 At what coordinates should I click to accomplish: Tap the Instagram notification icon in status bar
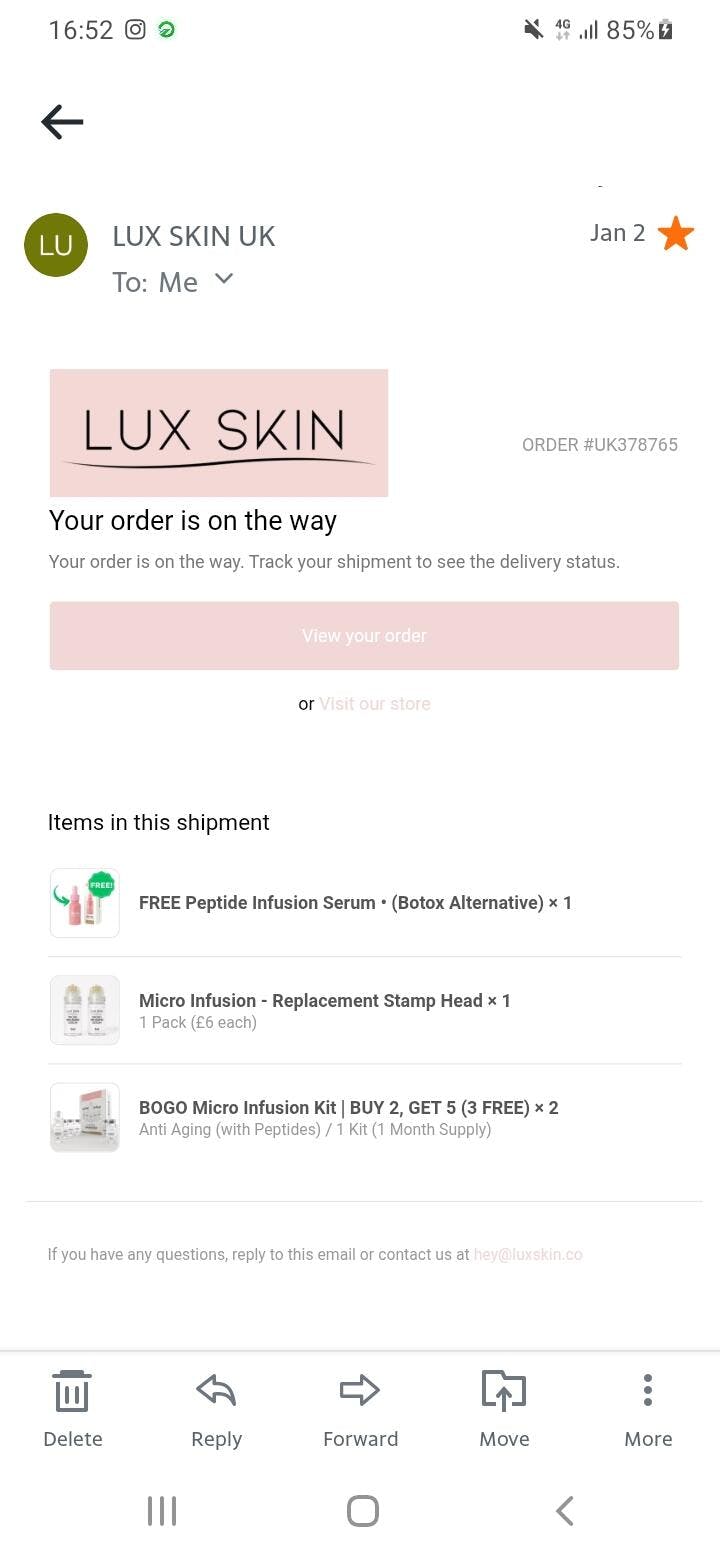click(135, 30)
